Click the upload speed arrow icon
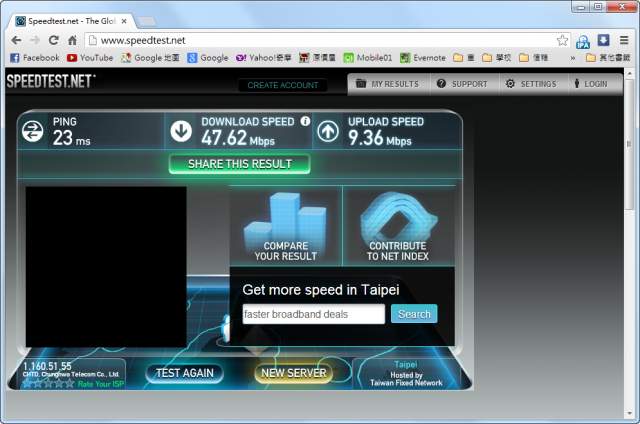Viewport: 640px width, 424px height. pos(328,131)
